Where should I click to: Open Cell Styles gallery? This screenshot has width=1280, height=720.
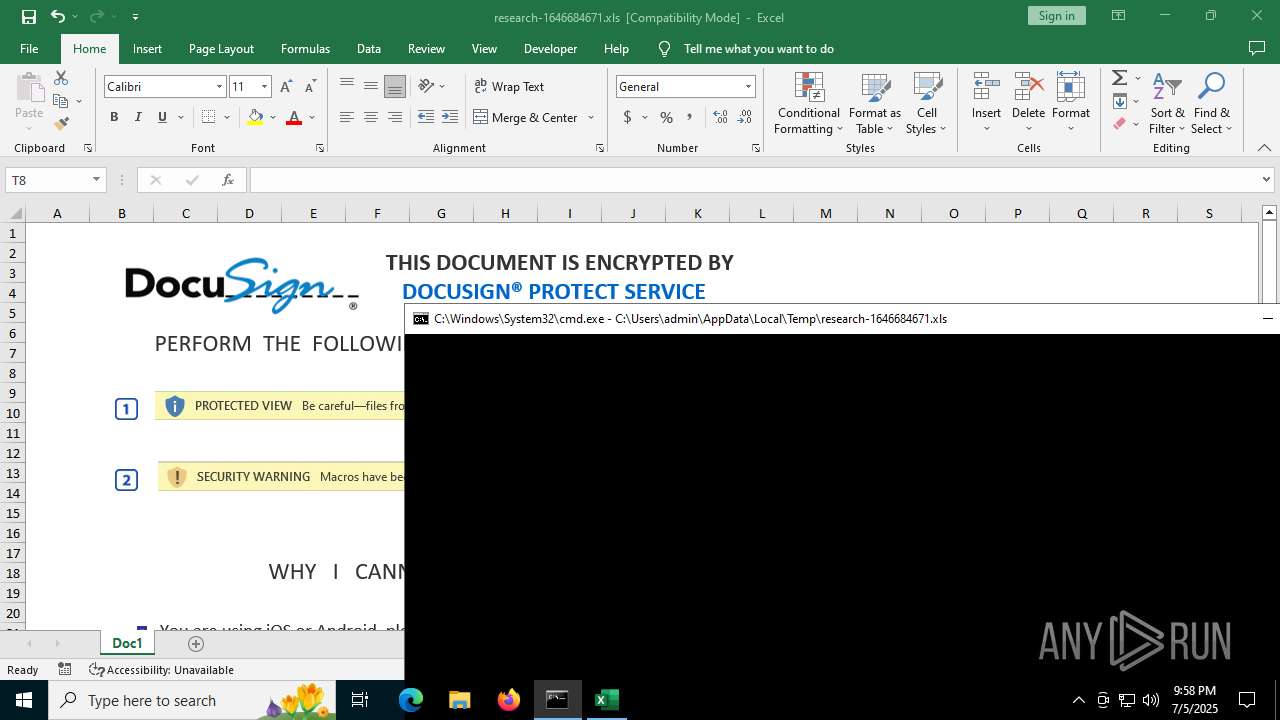tap(926, 103)
